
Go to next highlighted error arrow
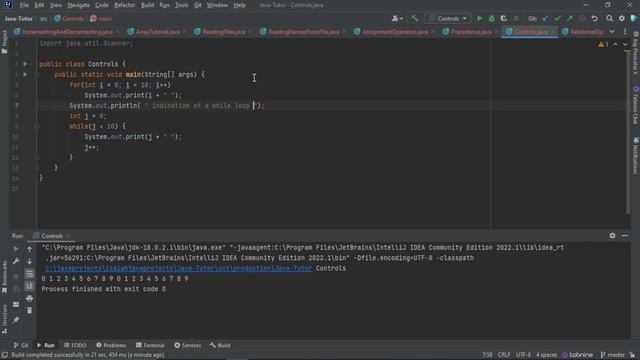click(x=625, y=44)
